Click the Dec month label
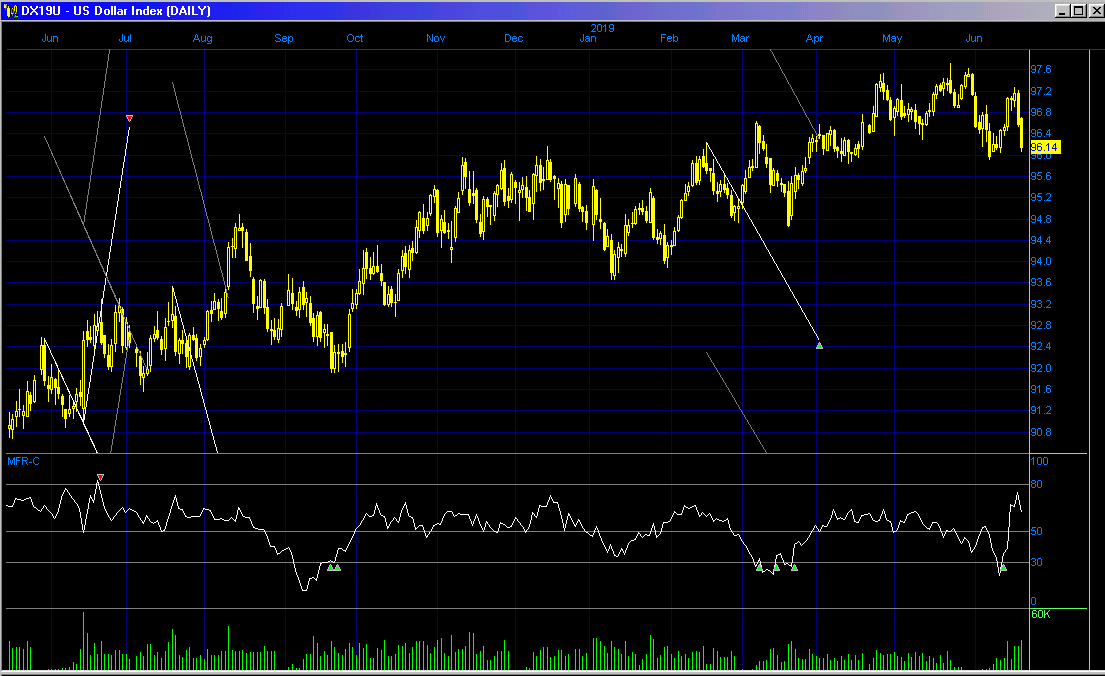Viewport: 1105px width, 676px height. [x=513, y=38]
